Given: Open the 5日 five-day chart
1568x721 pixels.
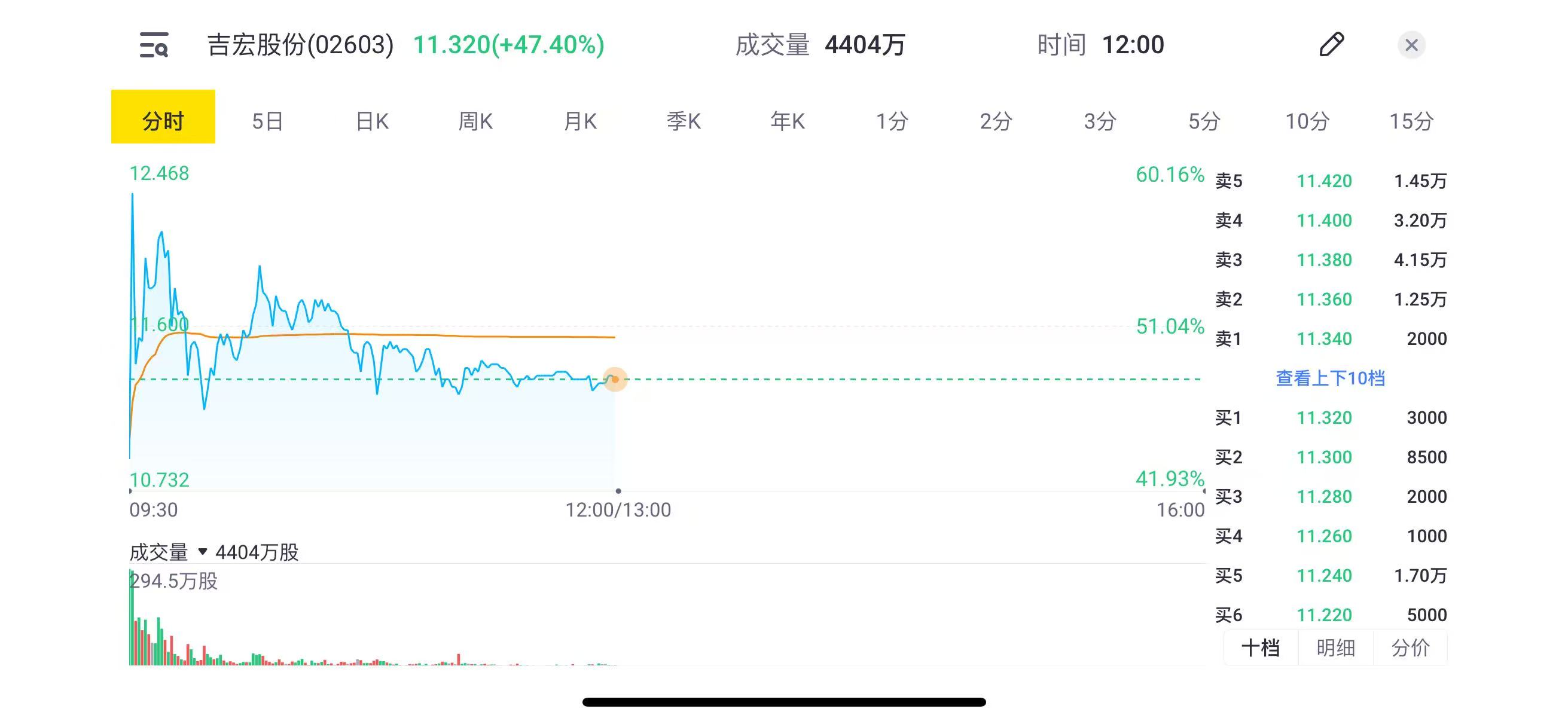Looking at the screenshot, I should 267,121.
